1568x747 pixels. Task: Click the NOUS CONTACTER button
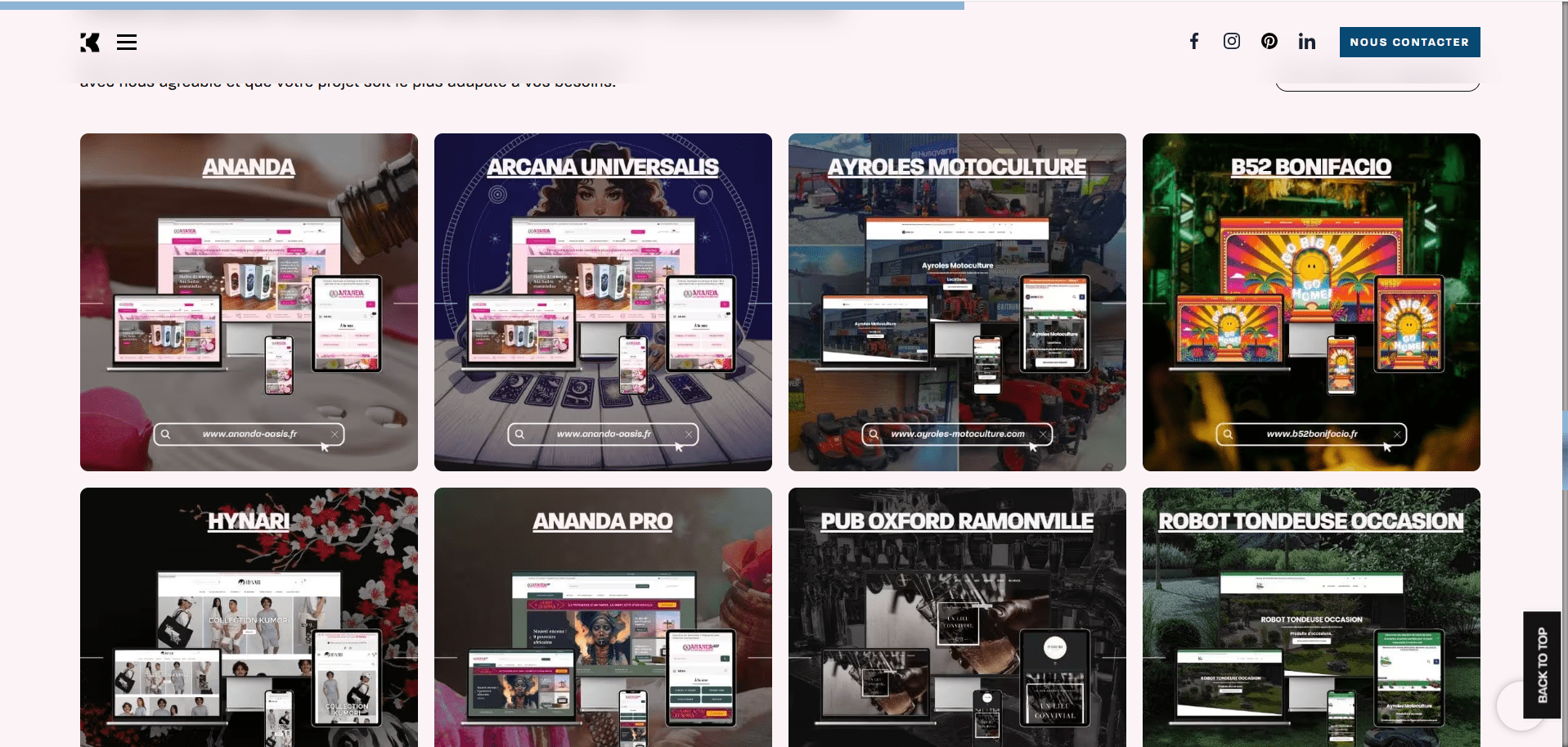coord(1409,42)
